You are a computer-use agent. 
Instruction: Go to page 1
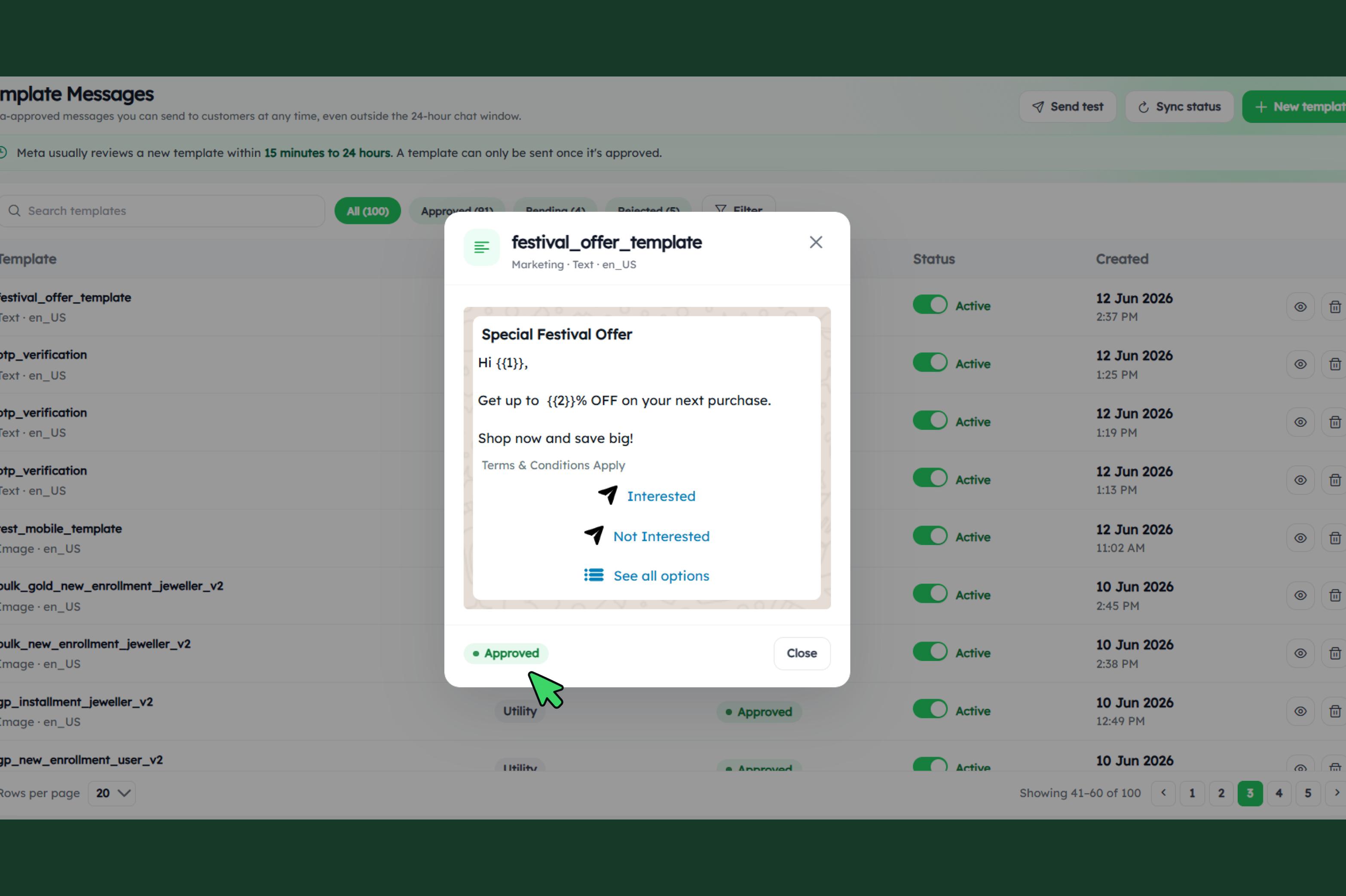click(1192, 793)
